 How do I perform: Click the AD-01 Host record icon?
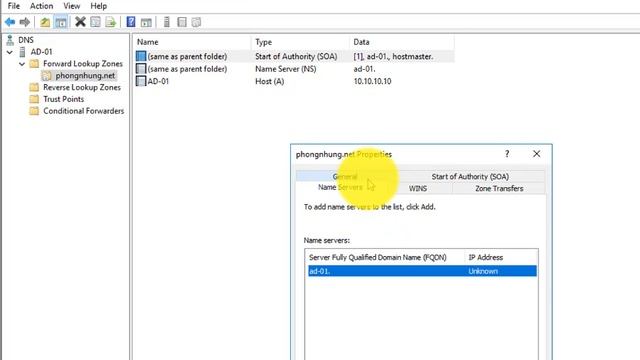point(141,81)
